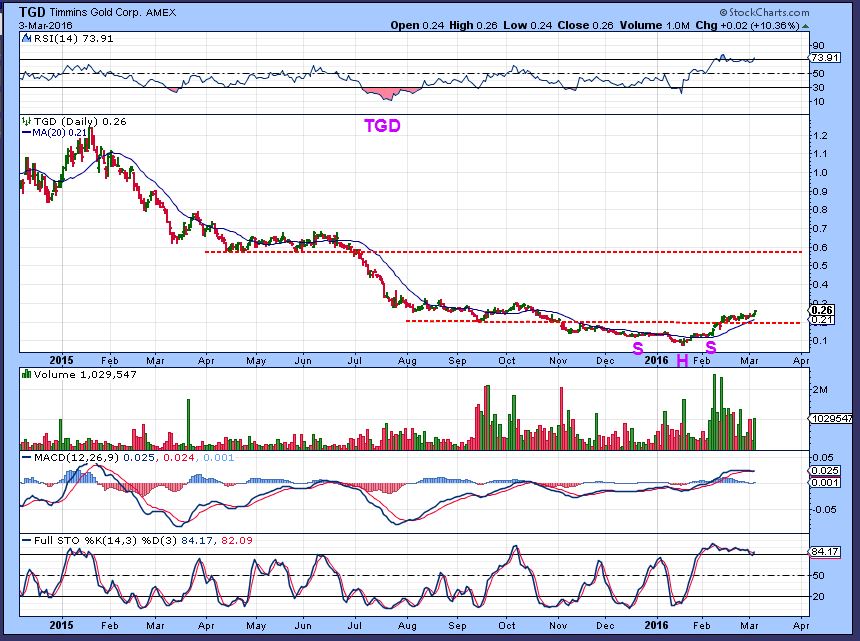860x641 pixels.
Task: Click the 1029547 volume tag on the right axis
Action: point(831,418)
